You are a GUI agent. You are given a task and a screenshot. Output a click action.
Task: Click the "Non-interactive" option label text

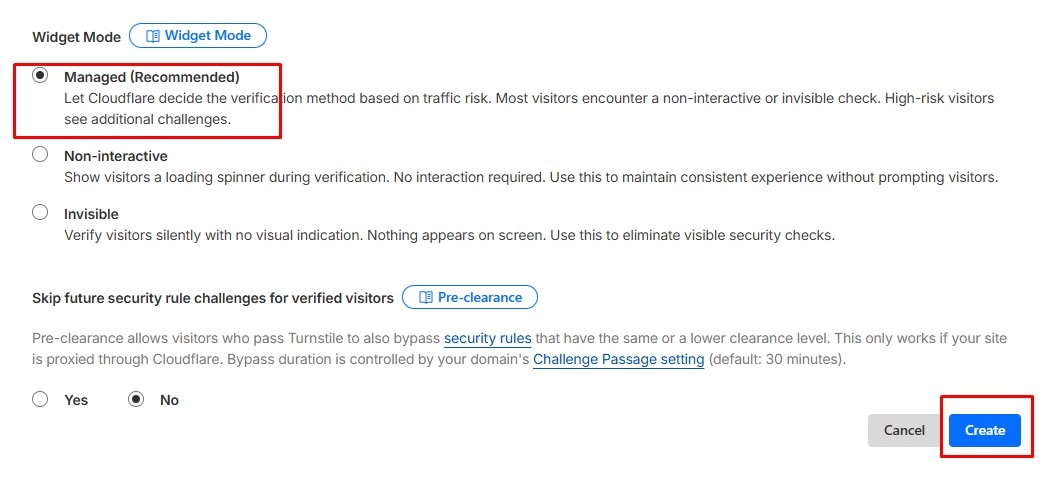coord(116,156)
